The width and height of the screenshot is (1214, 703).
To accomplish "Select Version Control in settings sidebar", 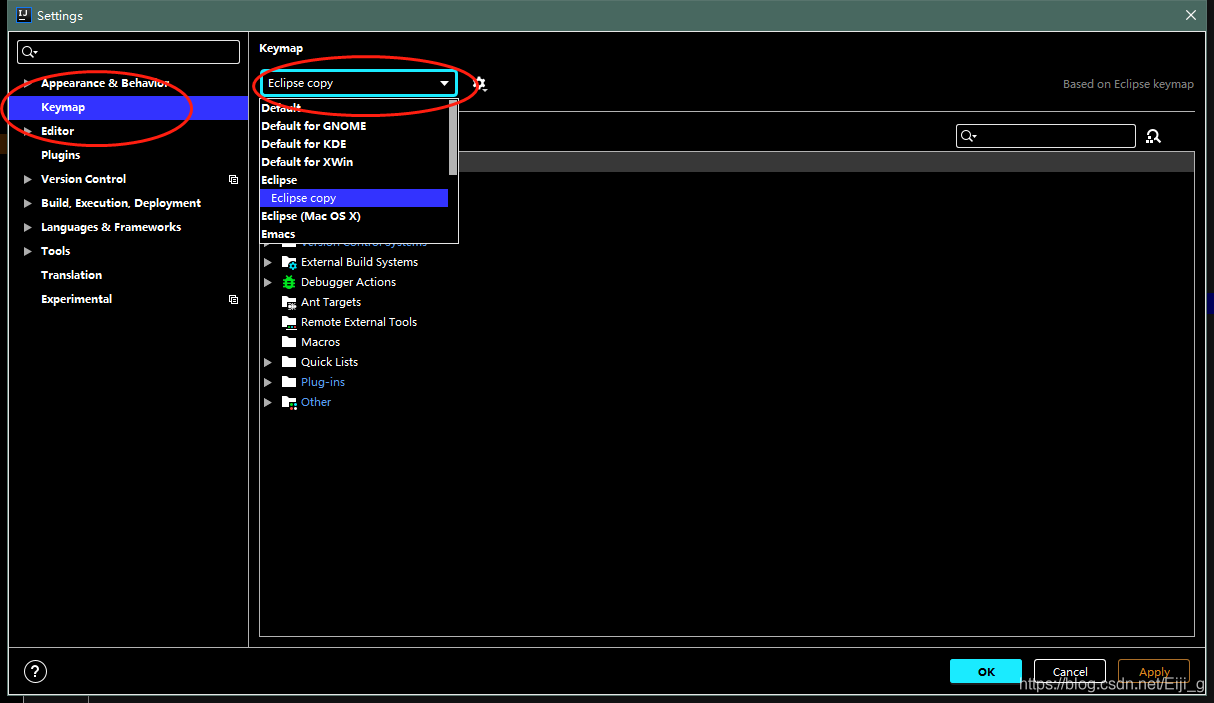I will (x=128, y=179).
